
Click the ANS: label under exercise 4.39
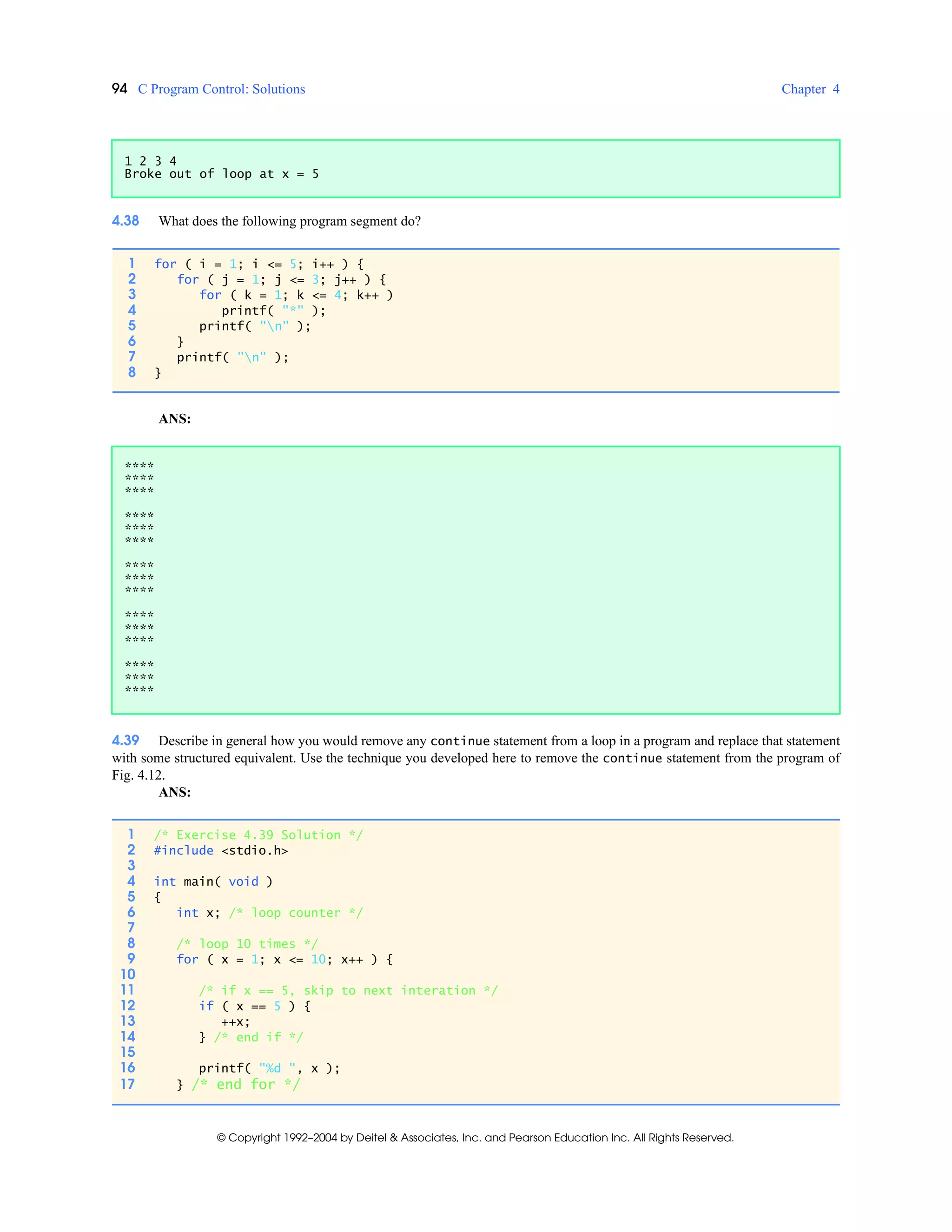click(175, 792)
